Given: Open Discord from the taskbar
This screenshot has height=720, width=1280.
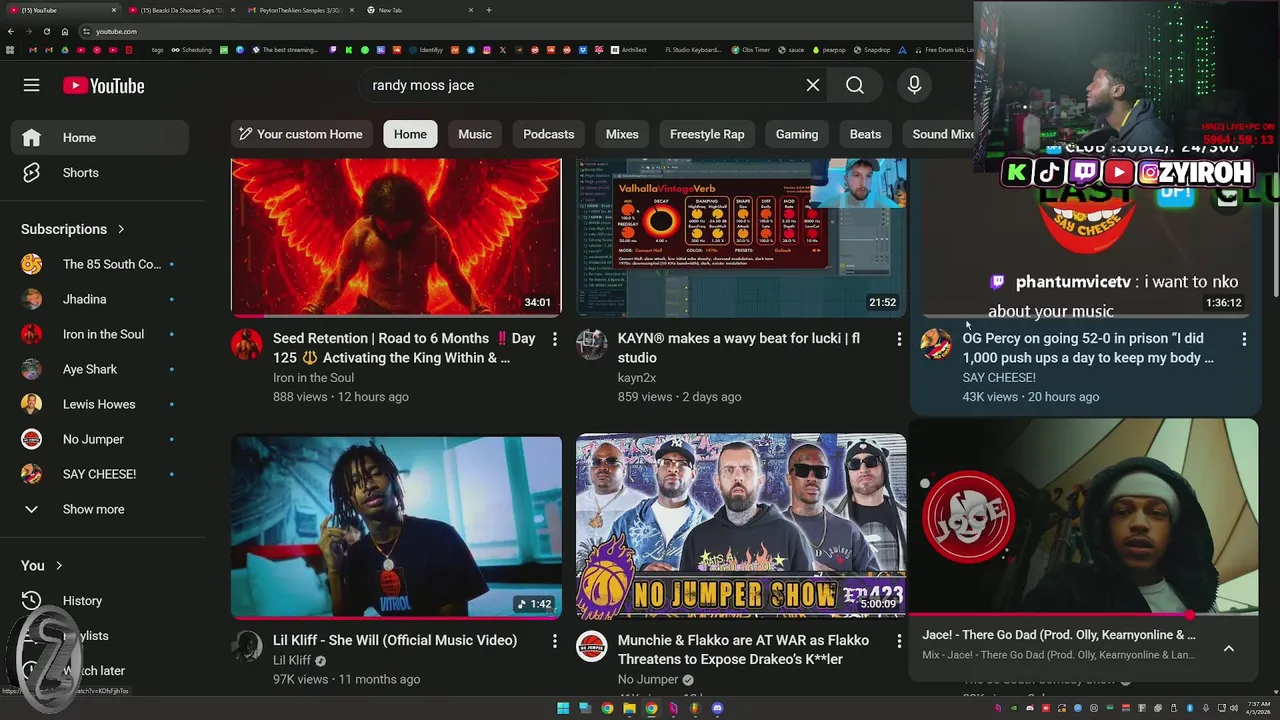Looking at the screenshot, I should 717,708.
